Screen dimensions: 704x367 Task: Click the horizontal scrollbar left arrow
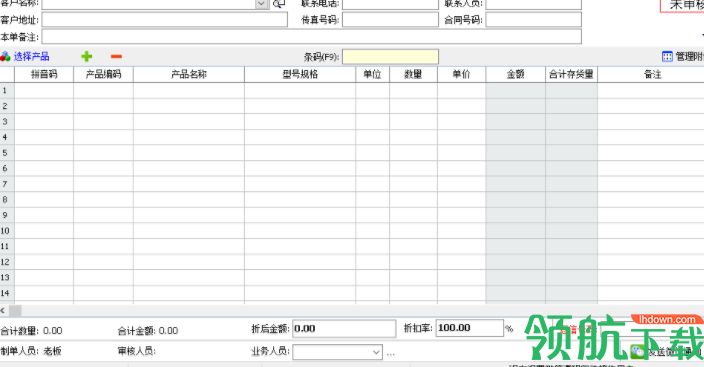tap(3, 310)
